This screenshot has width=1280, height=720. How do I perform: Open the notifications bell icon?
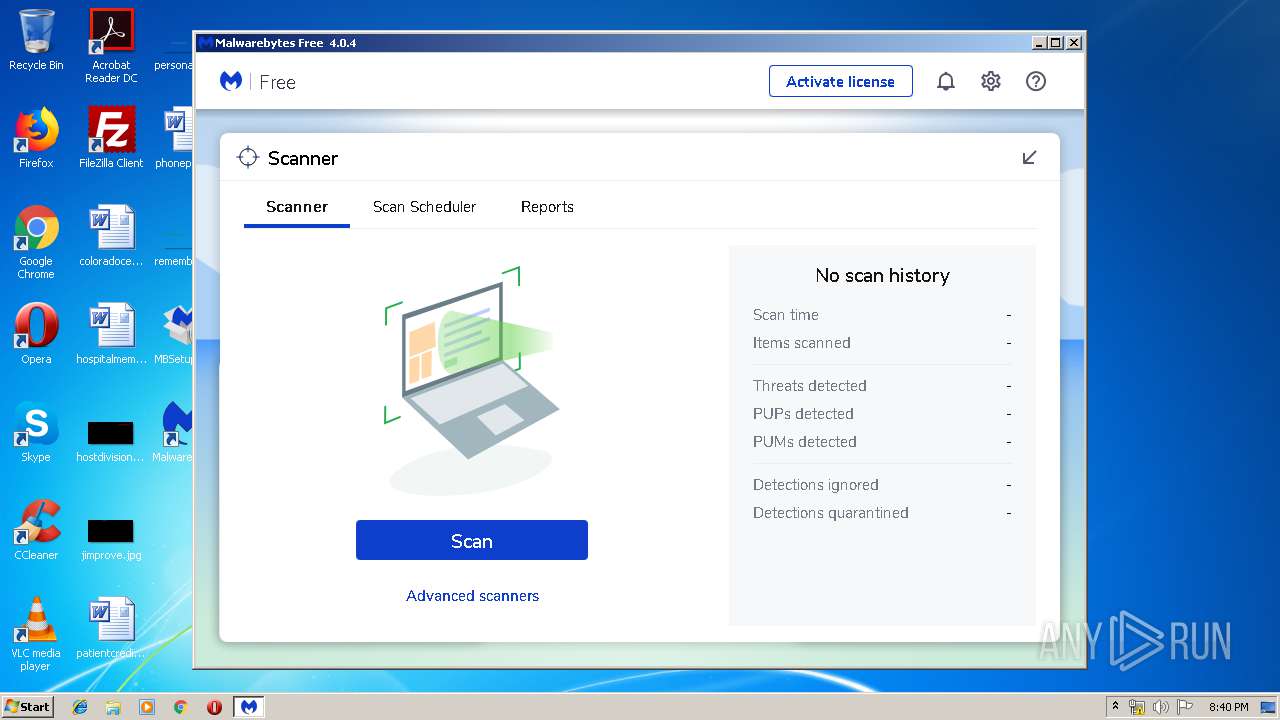pyautogui.click(x=945, y=82)
